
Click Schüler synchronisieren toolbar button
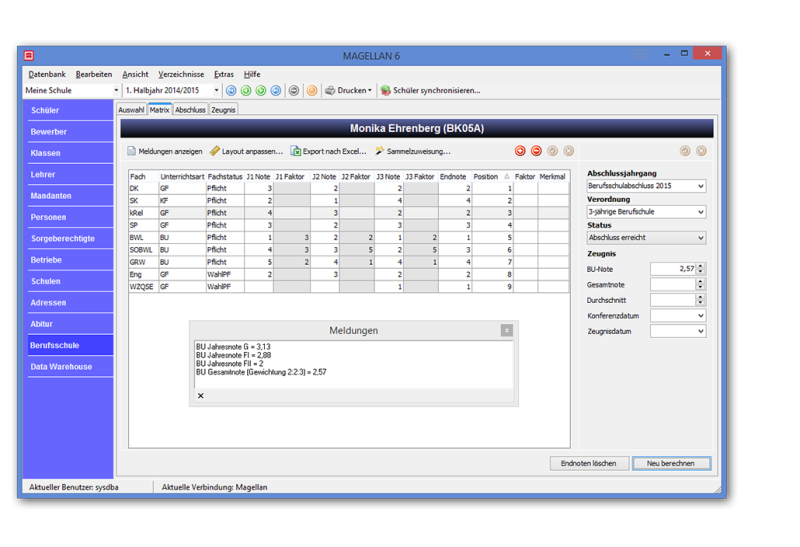(431, 90)
